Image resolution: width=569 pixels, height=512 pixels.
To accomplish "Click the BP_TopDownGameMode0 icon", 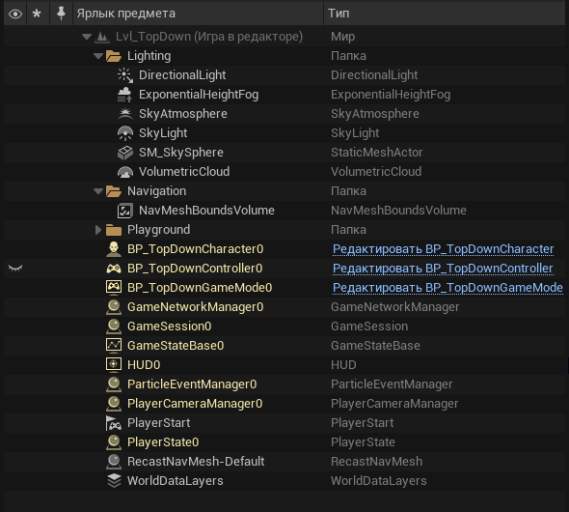I will click(x=114, y=287).
